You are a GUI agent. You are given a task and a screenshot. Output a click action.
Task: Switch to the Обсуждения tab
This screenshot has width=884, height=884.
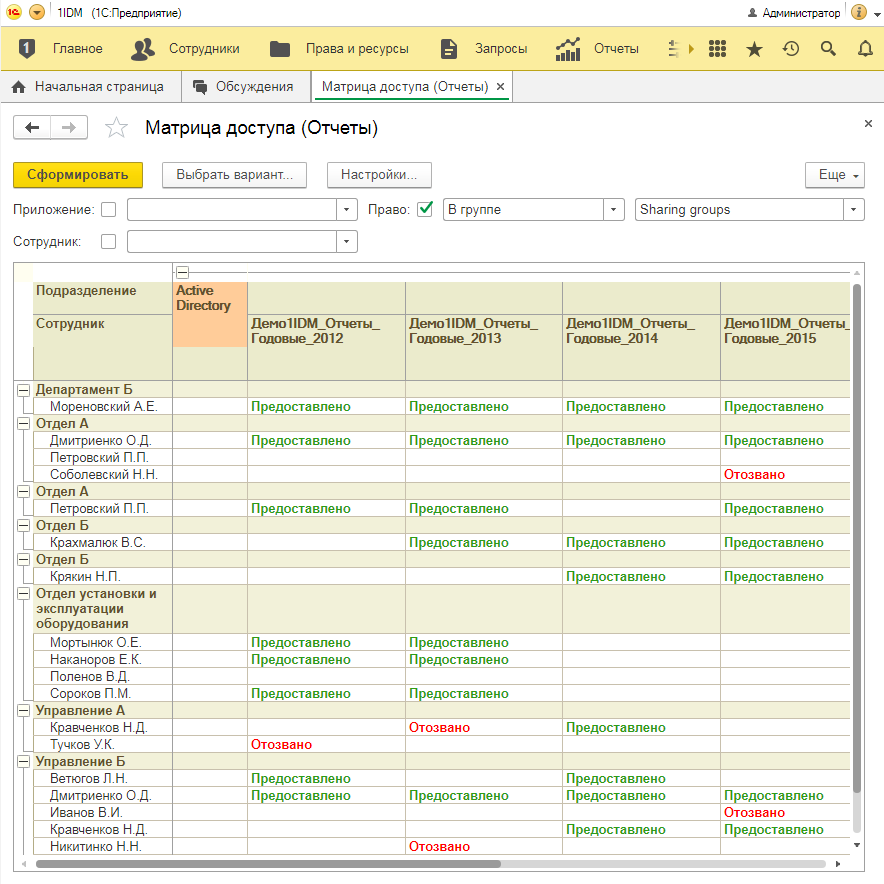pos(244,87)
